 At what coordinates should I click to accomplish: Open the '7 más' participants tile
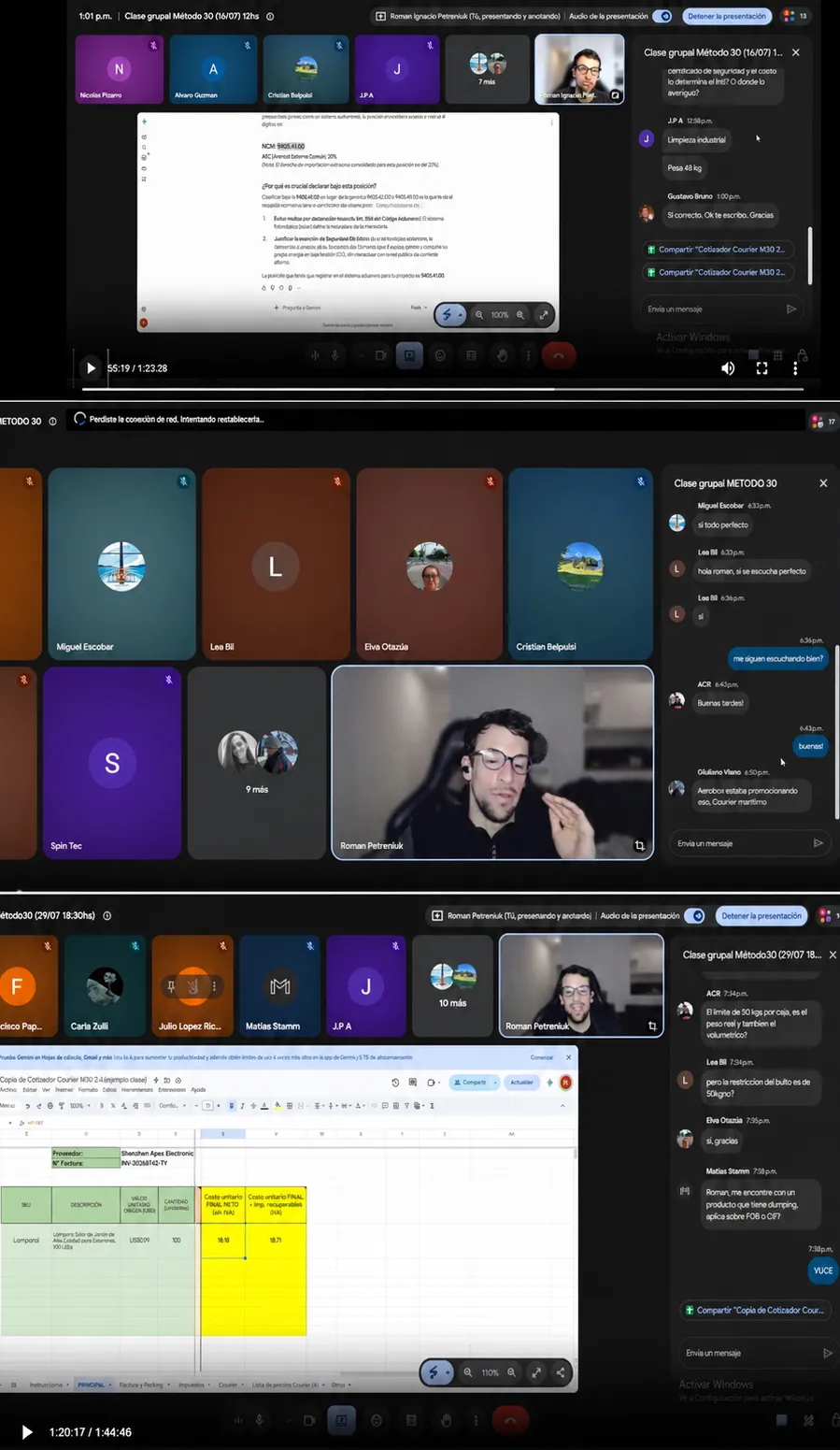[486, 69]
